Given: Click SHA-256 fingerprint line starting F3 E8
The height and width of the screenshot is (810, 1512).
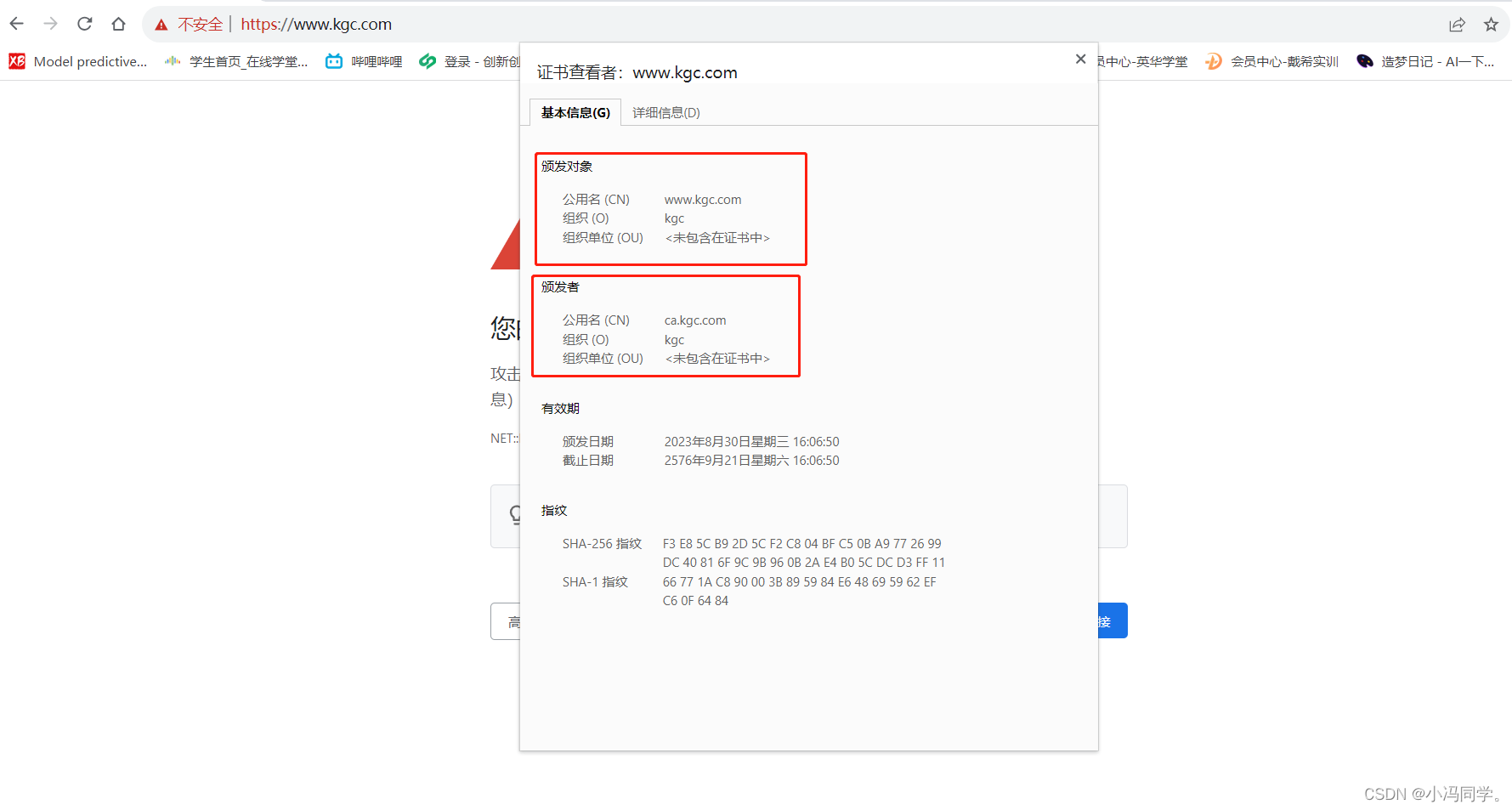Looking at the screenshot, I should pos(802,544).
